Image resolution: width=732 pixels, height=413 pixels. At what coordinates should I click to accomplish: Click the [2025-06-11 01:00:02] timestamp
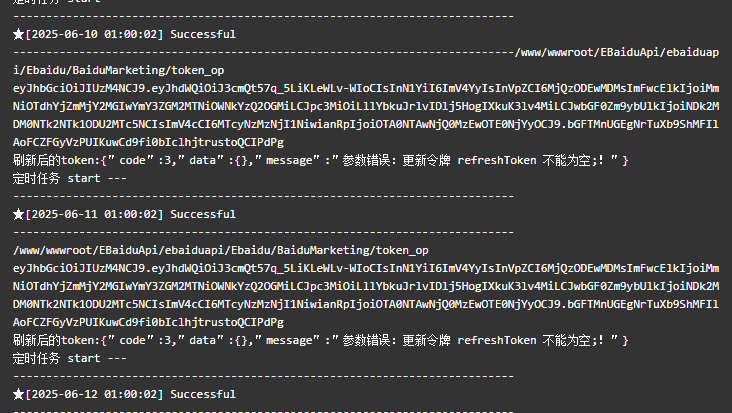[x=95, y=214]
